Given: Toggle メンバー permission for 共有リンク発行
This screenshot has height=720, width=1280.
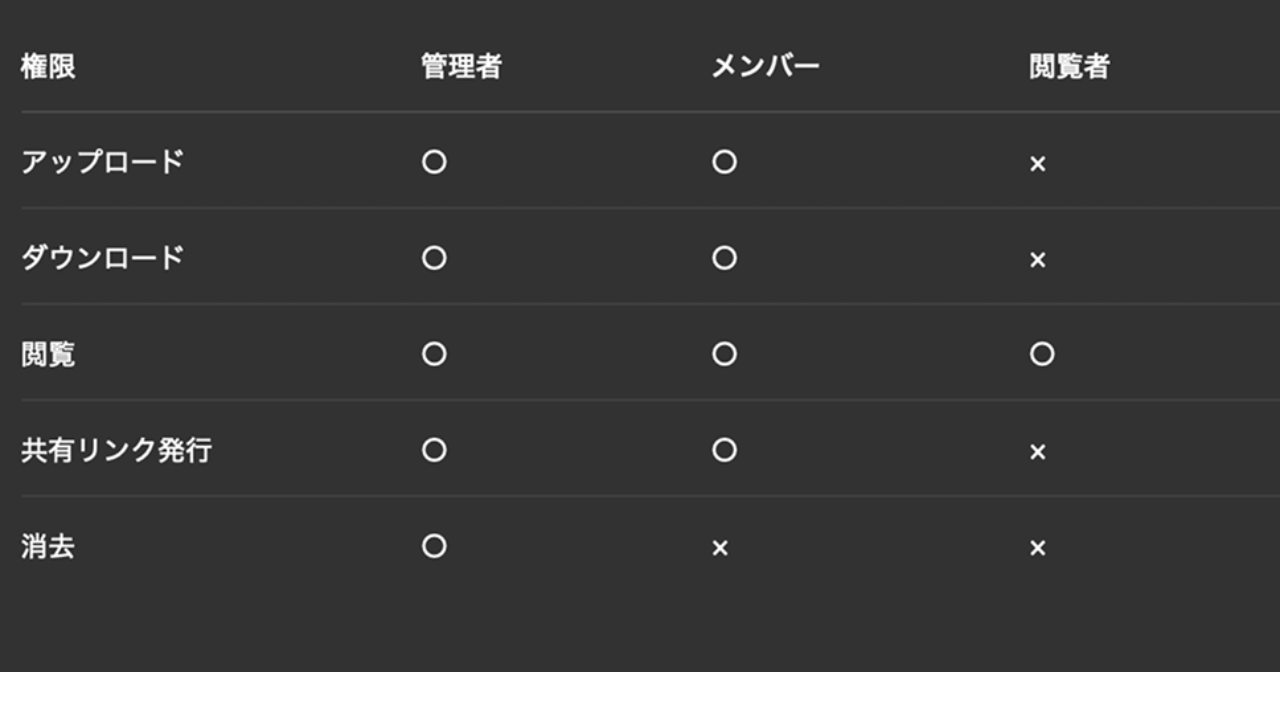Looking at the screenshot, I should click(x=724, y=450).
